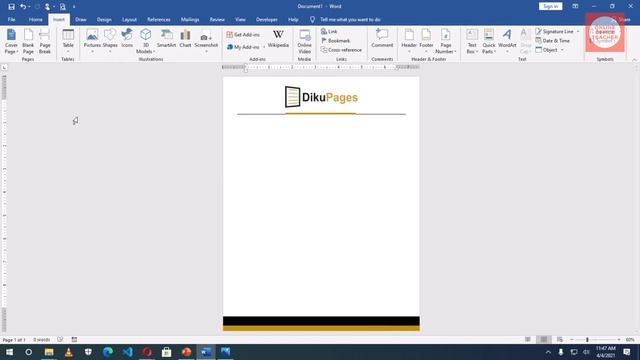Expand the Signature Line dropdown arrow

click(578, 31)
